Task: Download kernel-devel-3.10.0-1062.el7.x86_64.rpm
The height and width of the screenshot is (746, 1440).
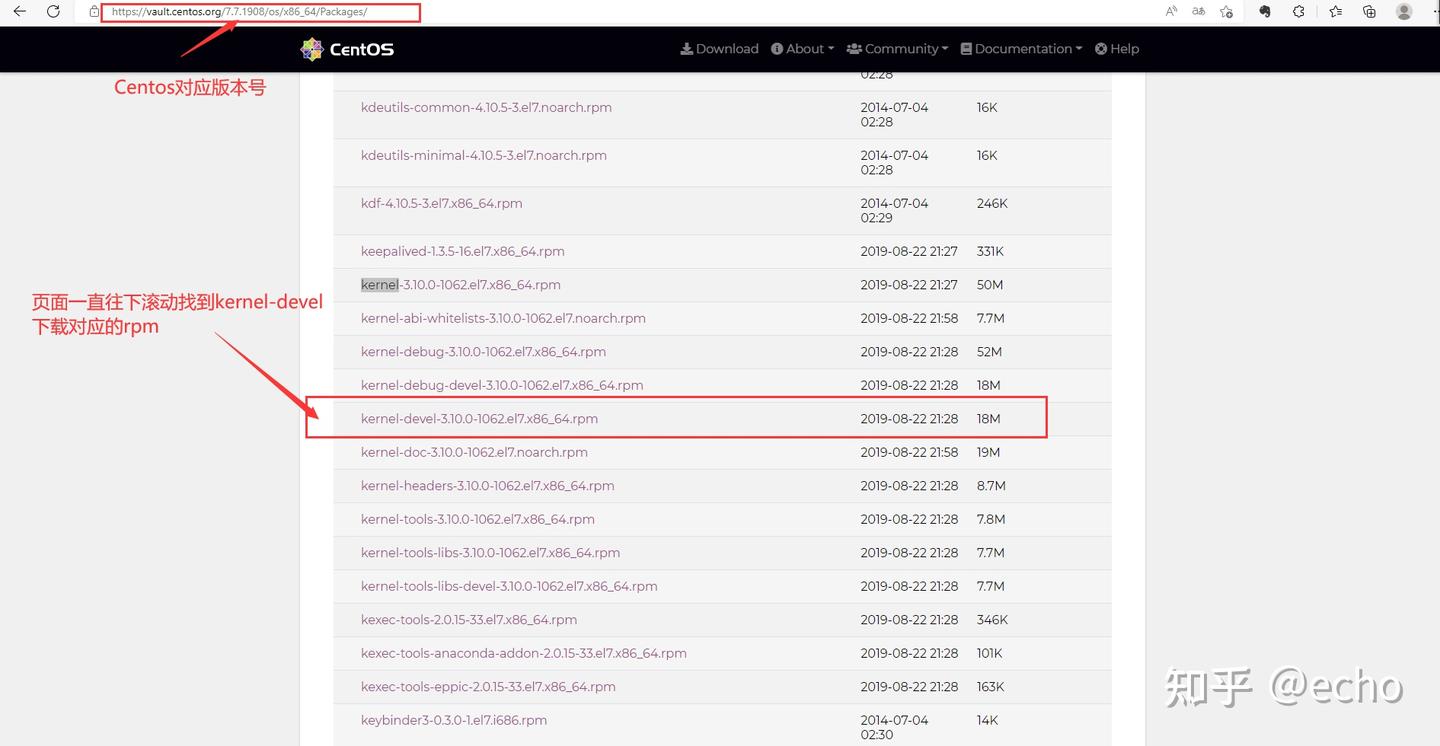Action: pos(479,419)
